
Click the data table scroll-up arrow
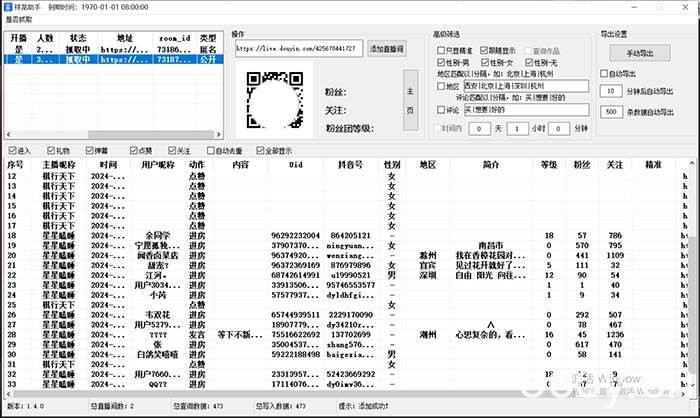coord(691,163)
